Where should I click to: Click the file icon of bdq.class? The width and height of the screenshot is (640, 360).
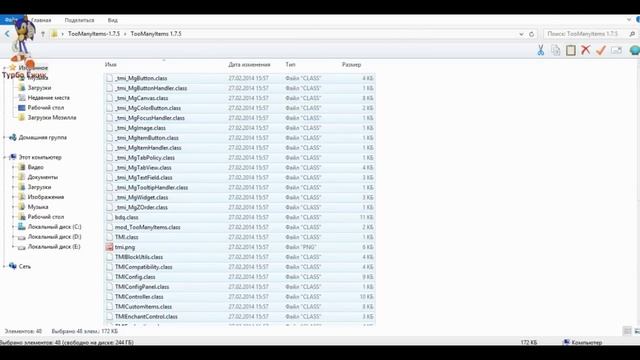[x=109, y=217]
